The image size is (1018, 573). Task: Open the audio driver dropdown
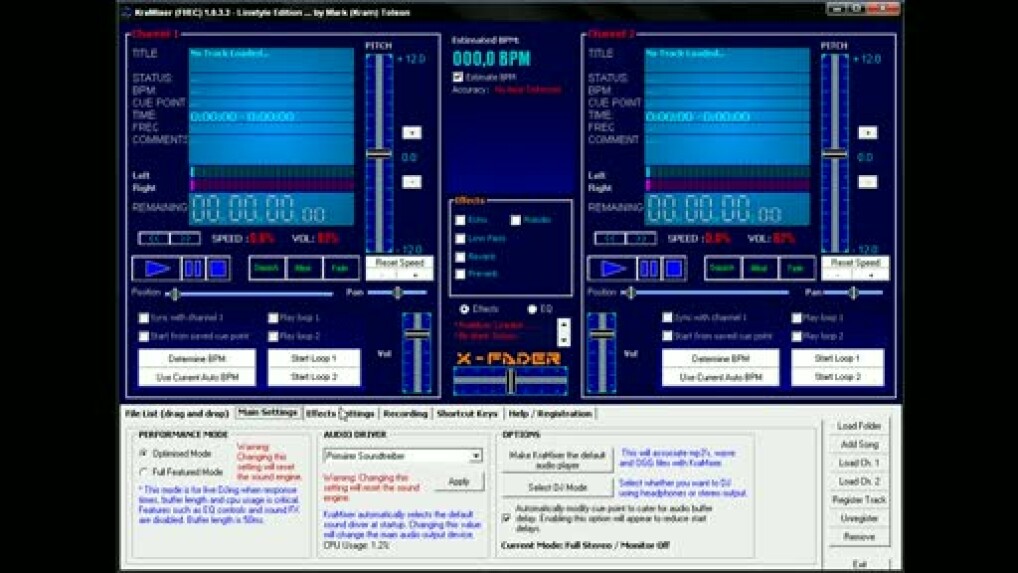point(476,455)
